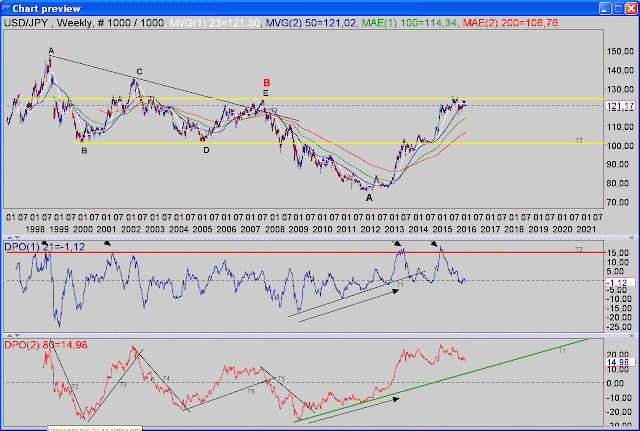
Task: Maximize the Chart preview window
Action: [618, 8]
